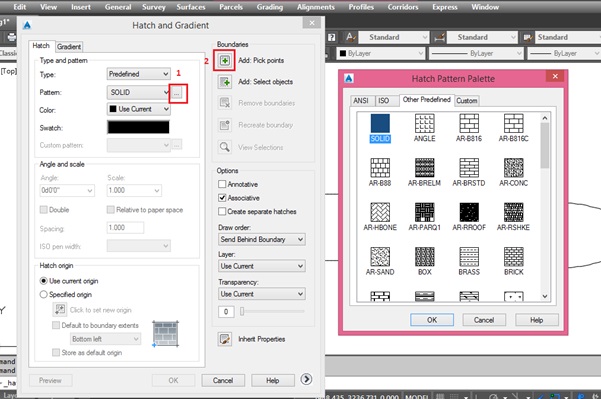
Task: Open Draw order dropdown Send Behind Boundary
Action: [x=262, y=240]
